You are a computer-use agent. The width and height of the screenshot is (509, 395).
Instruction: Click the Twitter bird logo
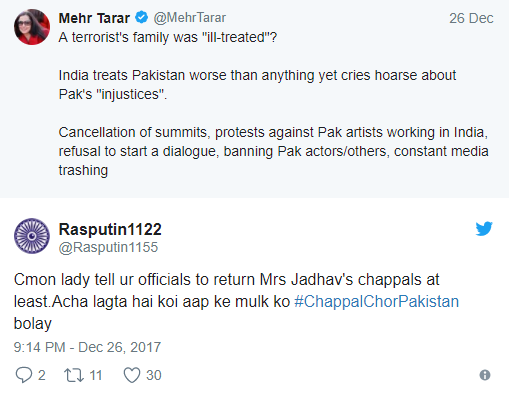coord(484,228)
